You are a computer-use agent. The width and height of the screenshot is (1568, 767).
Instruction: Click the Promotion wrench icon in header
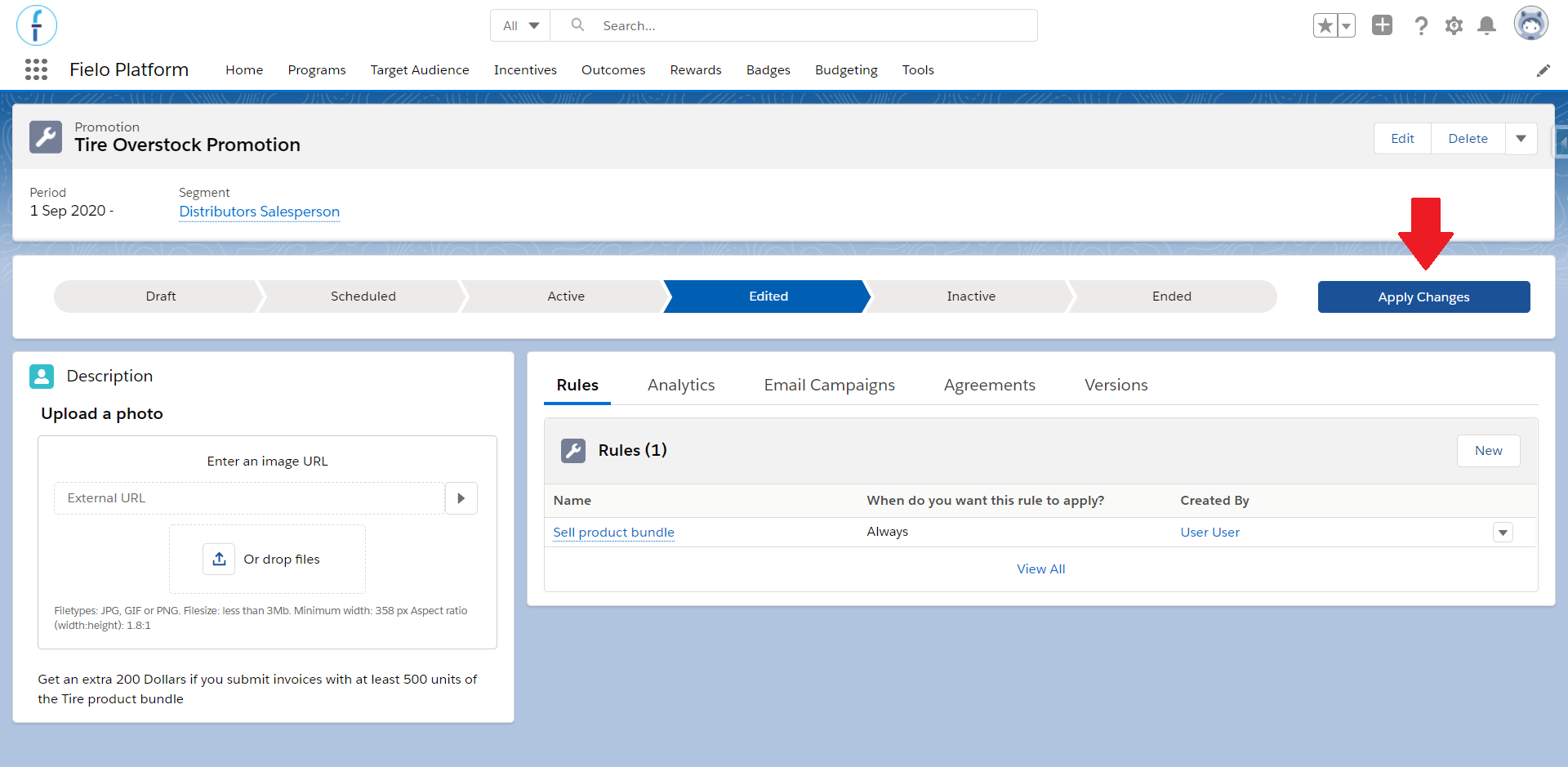click(x=46, y=137)
